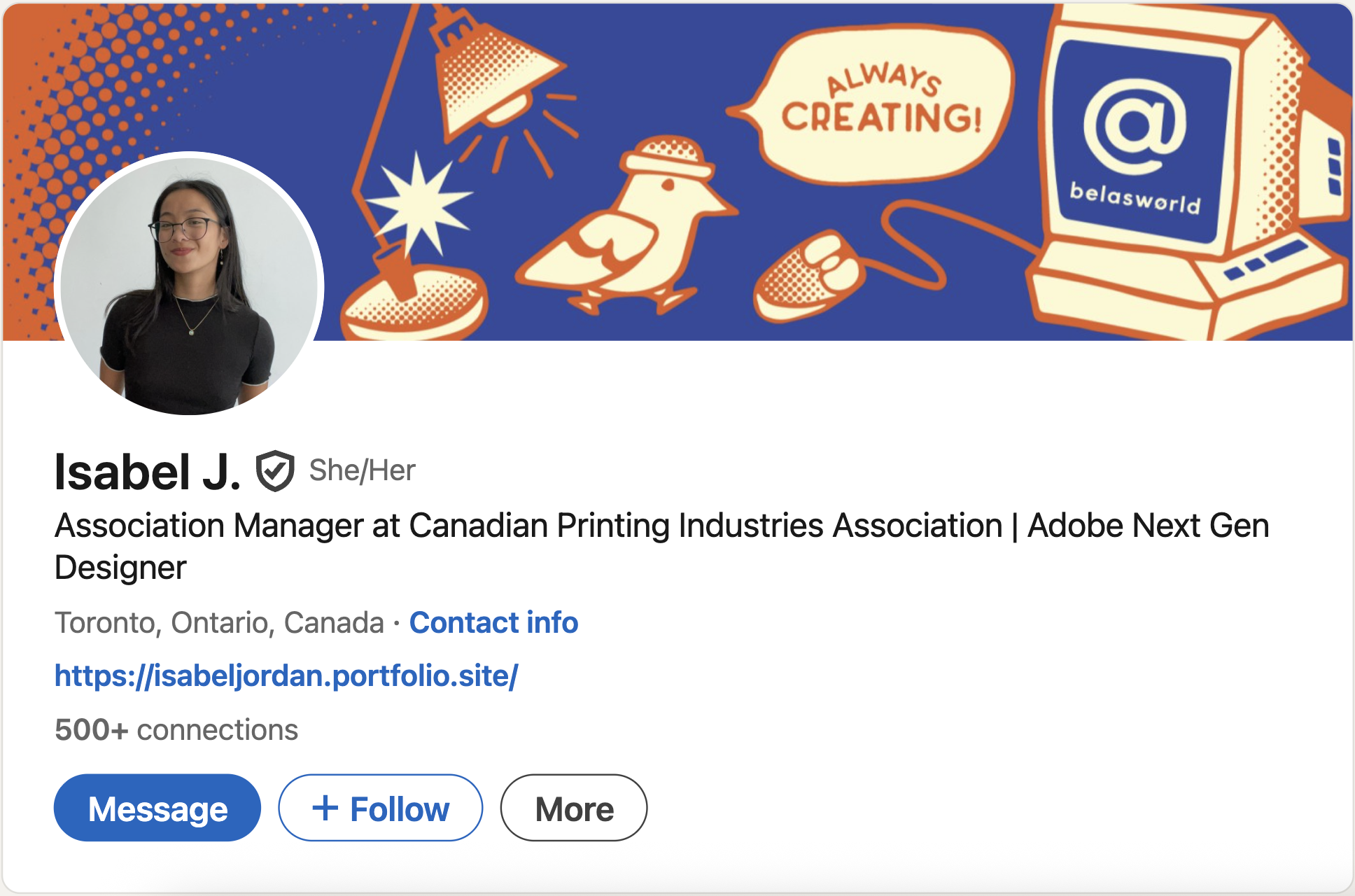Click the verification shield badge beside the name
1355x896 pixels.
click(x=274, y=470)
